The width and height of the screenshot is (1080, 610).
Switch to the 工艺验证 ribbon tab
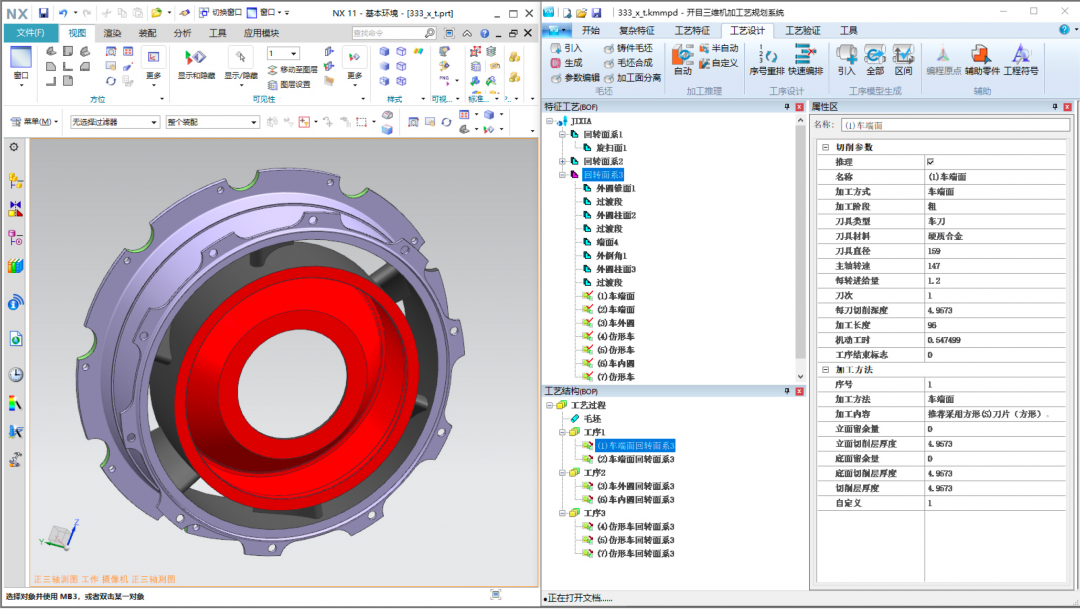(802, 30)
